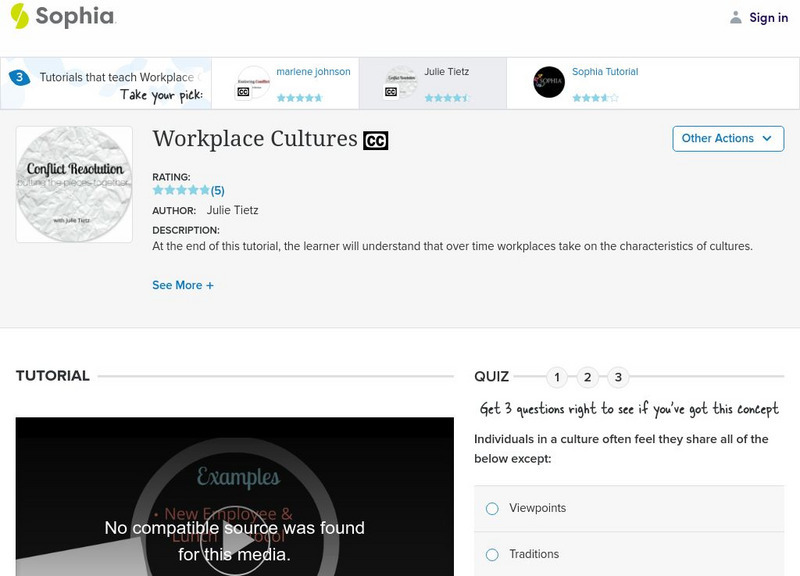Click the chevron on Other Actions button

[x=766, y=139]
